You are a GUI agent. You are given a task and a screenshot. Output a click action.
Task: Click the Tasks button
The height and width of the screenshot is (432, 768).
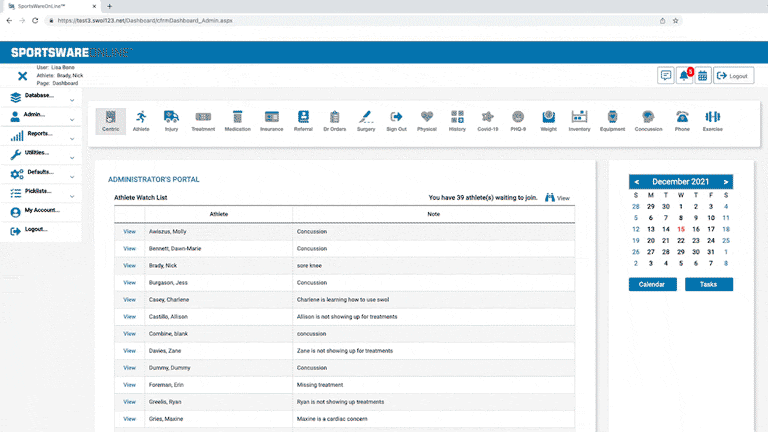pos(709,284)
